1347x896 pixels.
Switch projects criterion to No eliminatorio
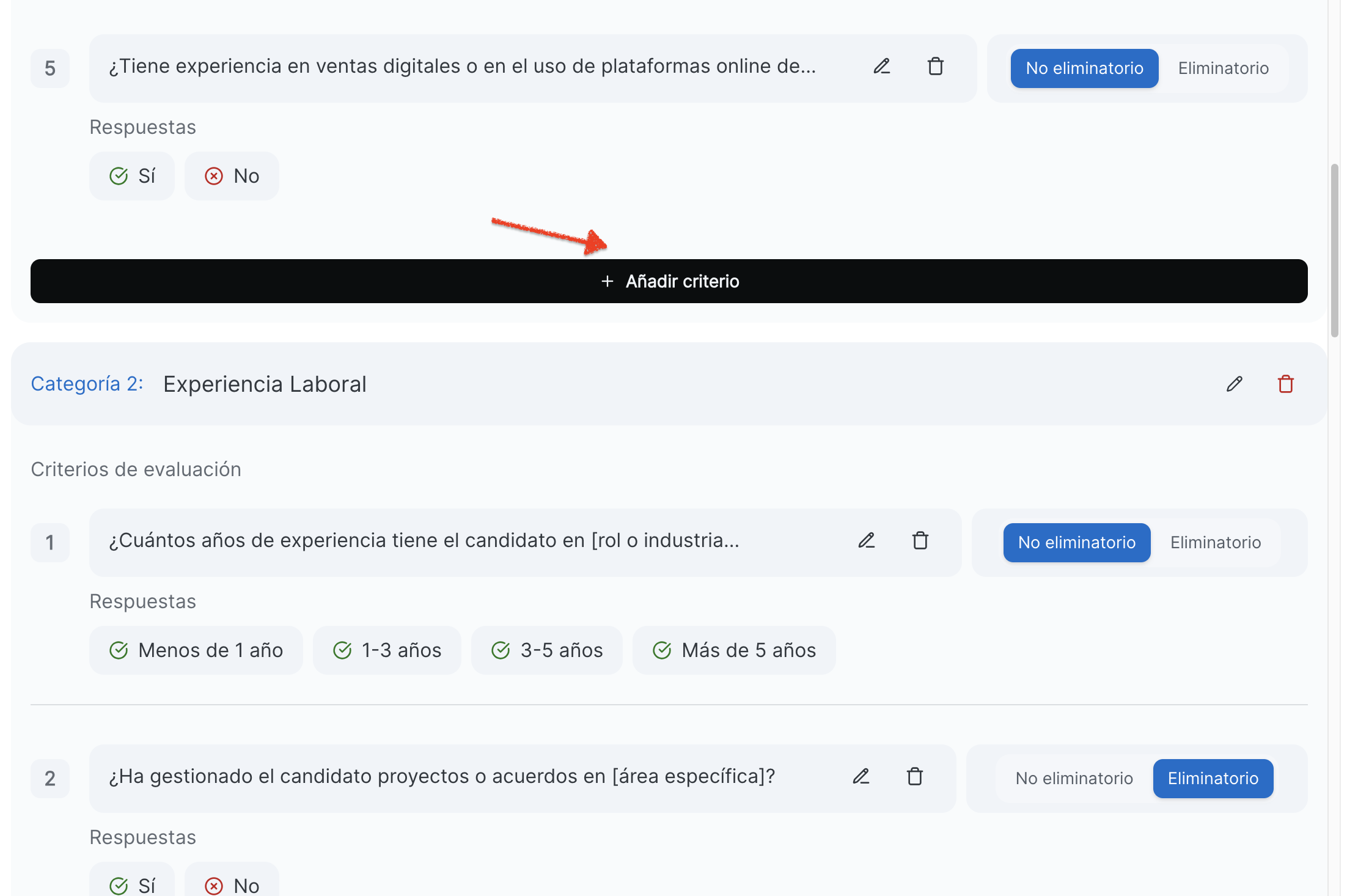[1074, 779]
